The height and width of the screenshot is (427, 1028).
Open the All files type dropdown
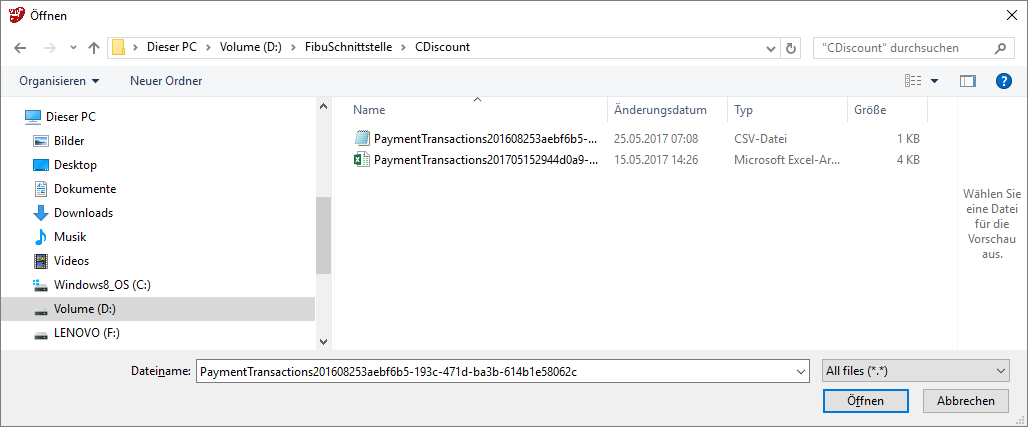915,371
